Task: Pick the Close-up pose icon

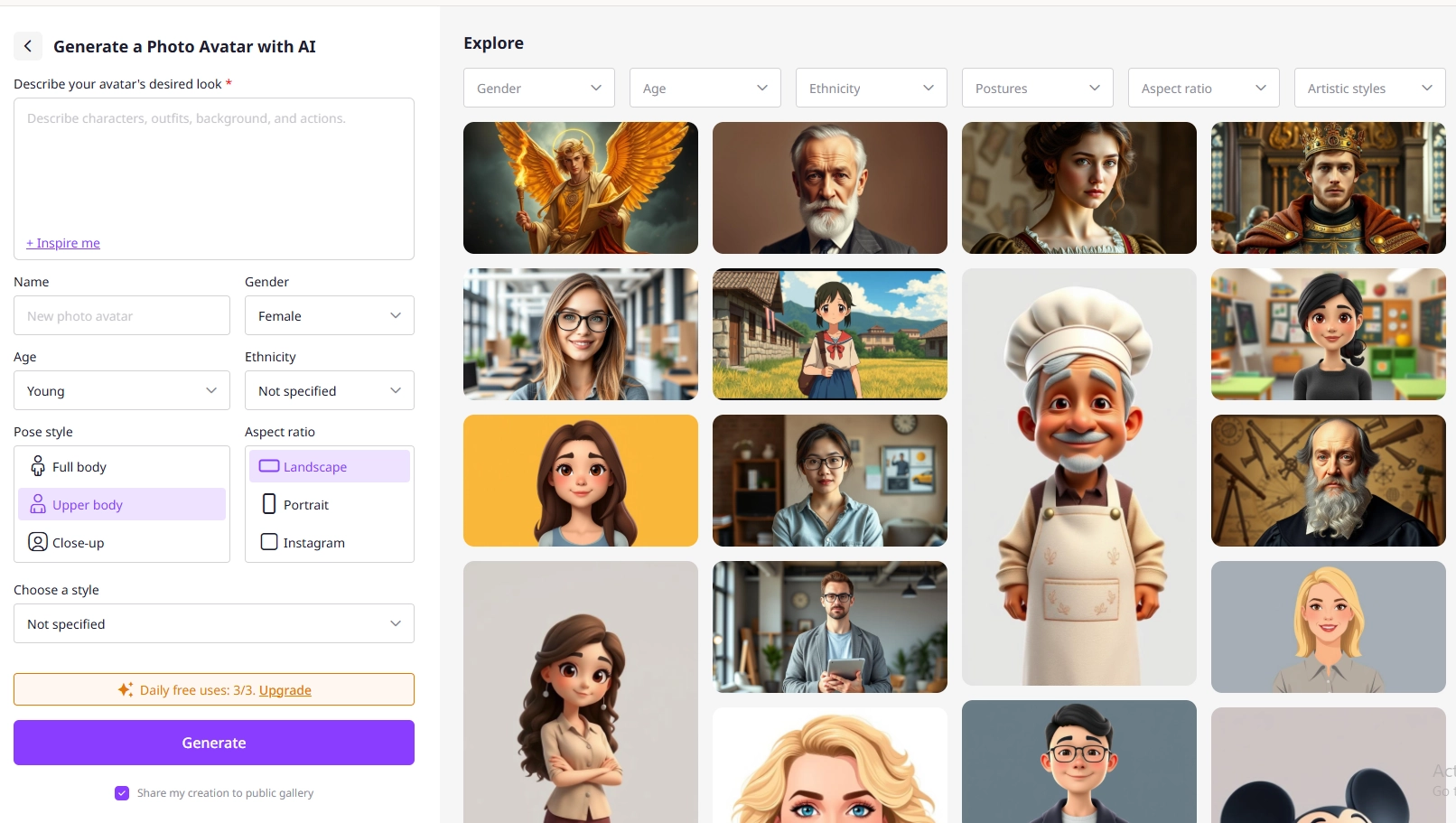Action: 38,542
